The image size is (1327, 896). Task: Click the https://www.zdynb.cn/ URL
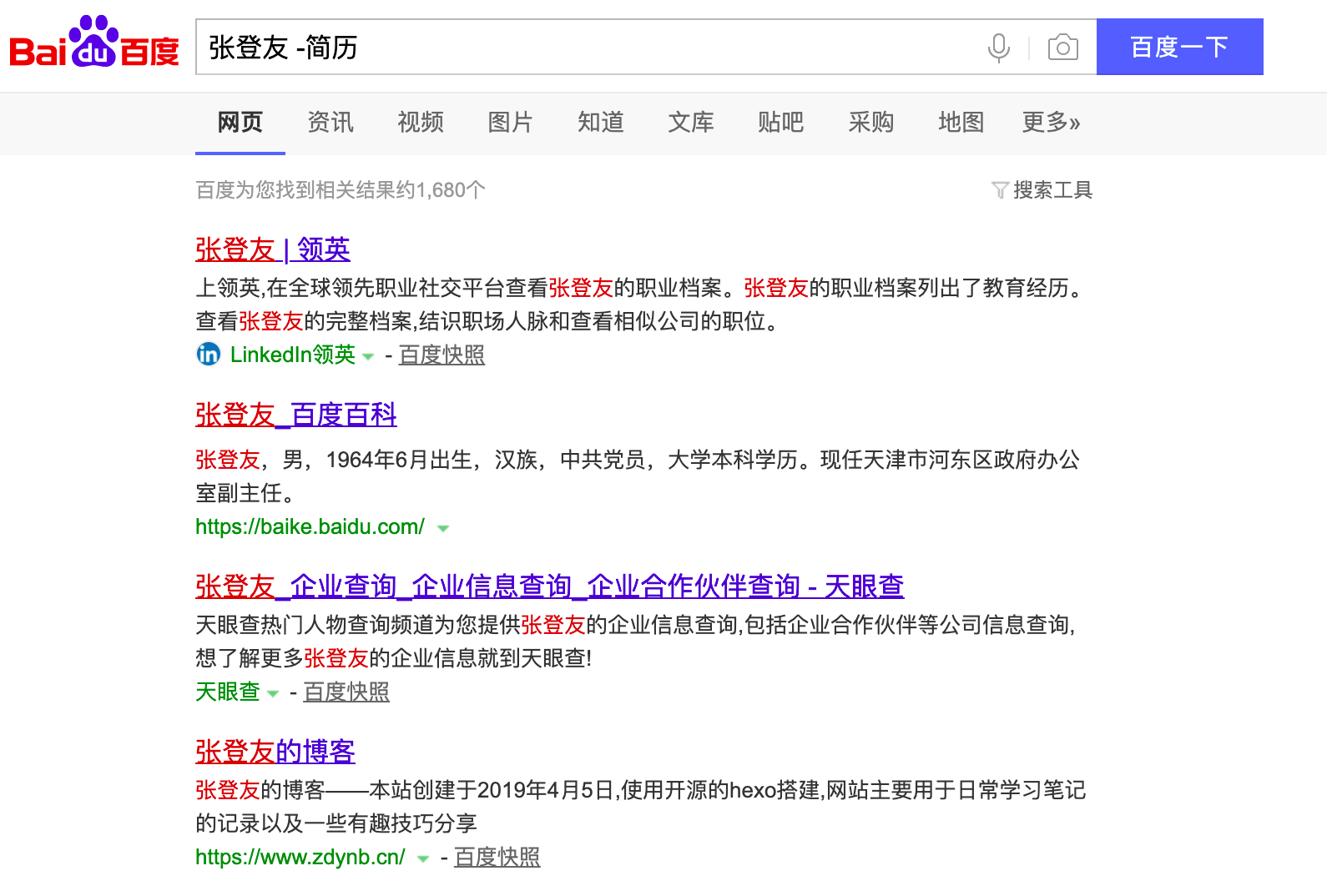coord(300,857)
